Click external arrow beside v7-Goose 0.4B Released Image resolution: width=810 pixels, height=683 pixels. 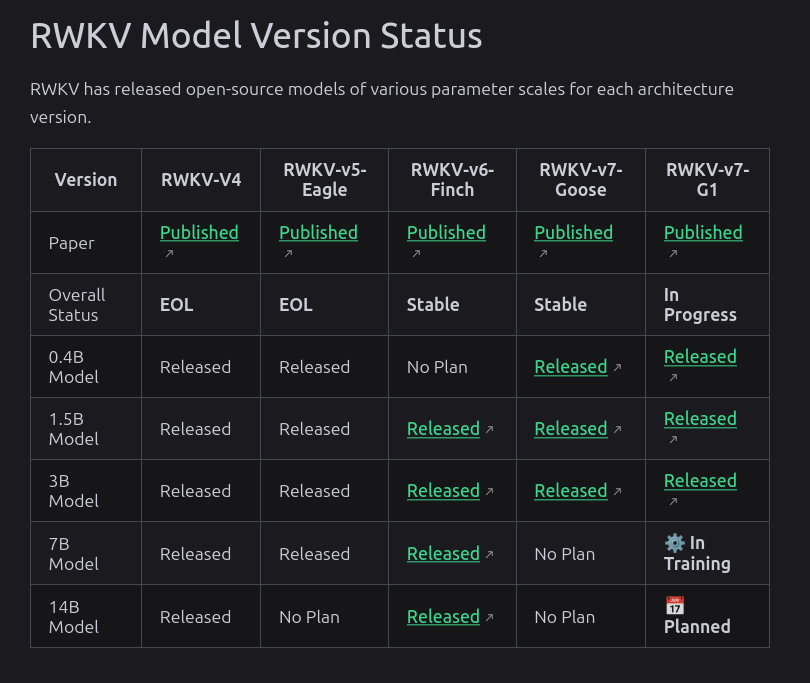(617, 368)
